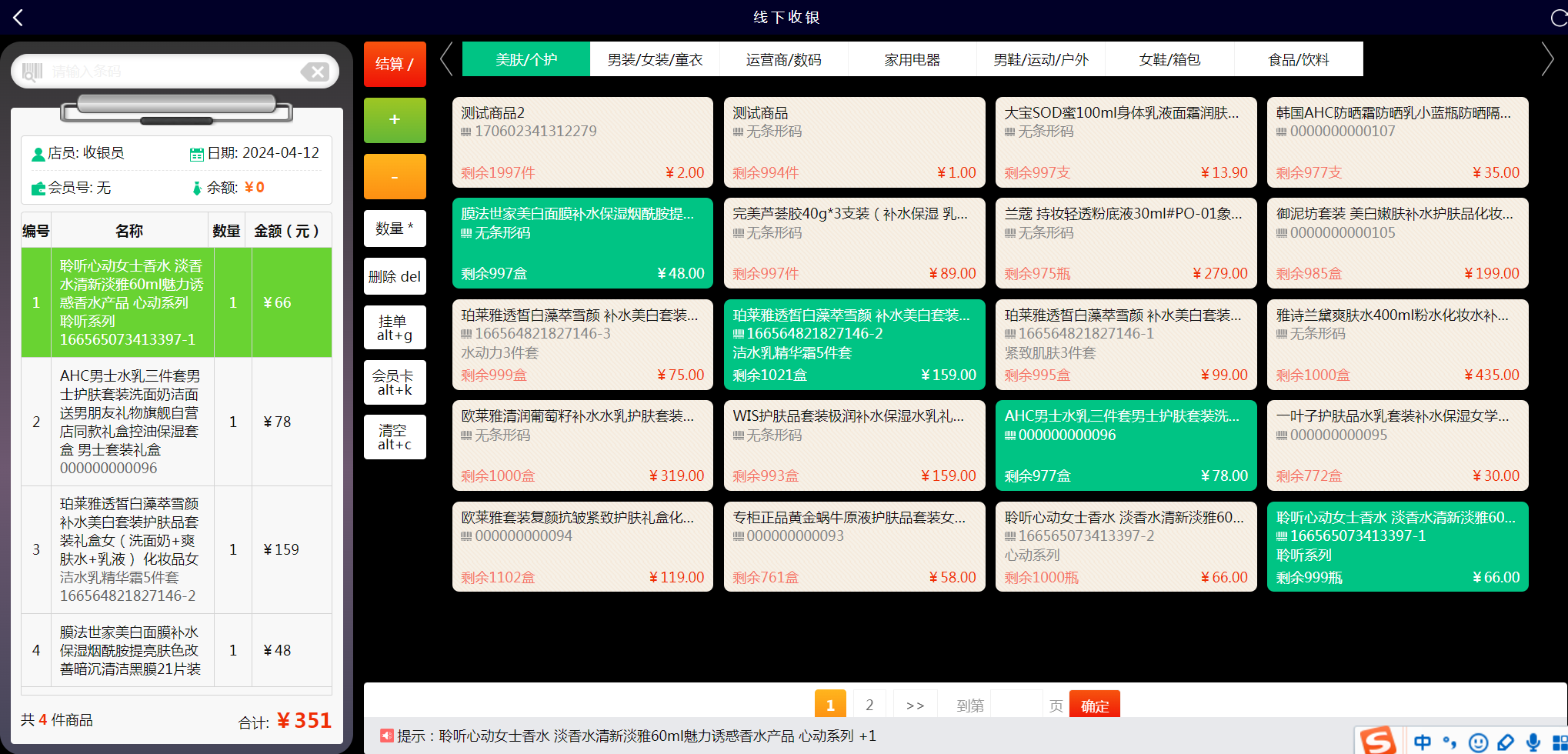Screen dimensions: 1568x754
Task: Select the 一叶子护肤品水乳套装 product card
Action: click(1397, 445)
